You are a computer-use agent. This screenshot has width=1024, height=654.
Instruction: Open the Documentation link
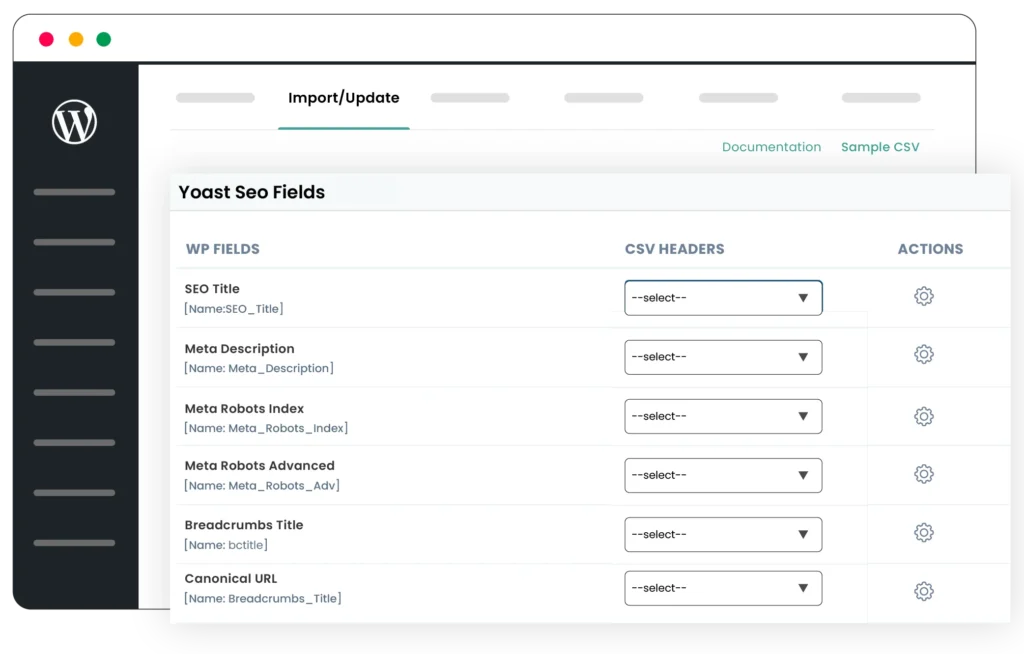click(x=771, y=147)
